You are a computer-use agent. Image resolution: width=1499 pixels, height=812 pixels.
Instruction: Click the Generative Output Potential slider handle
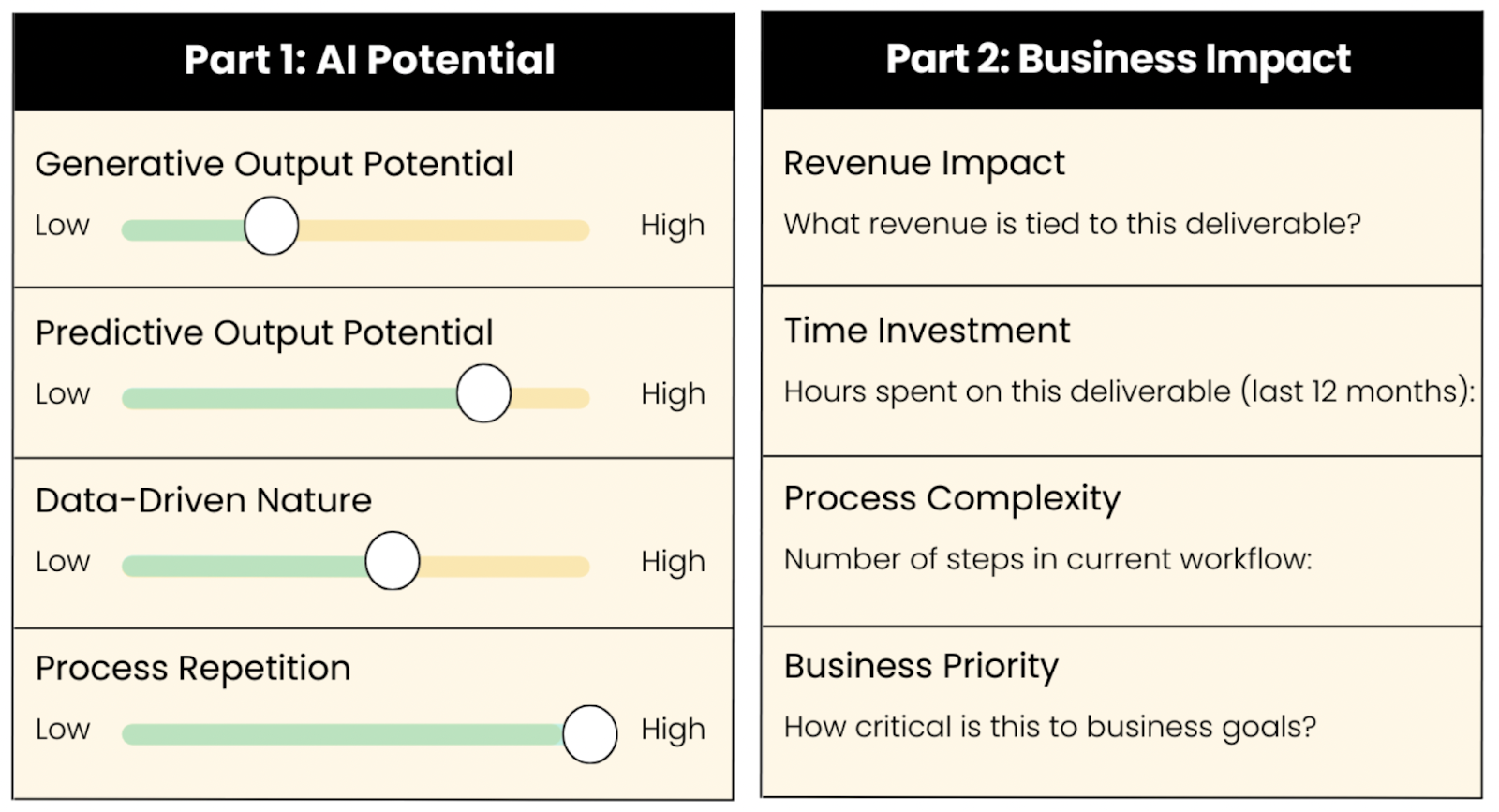271,226
